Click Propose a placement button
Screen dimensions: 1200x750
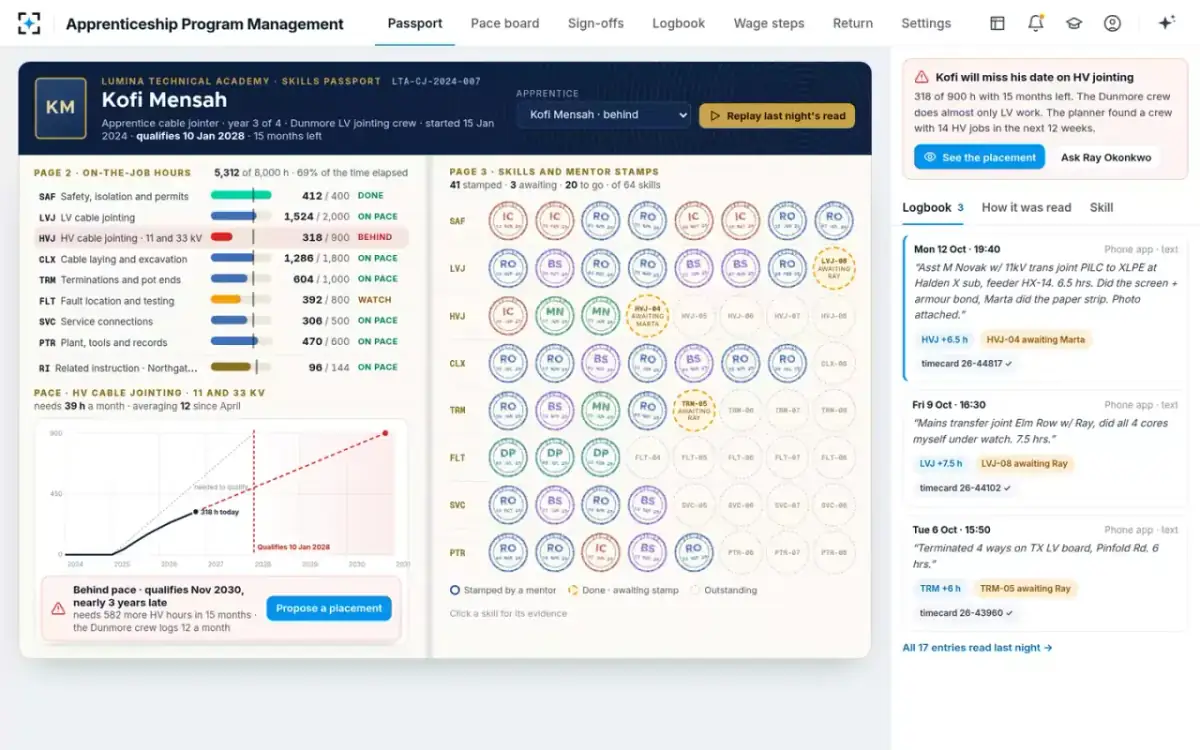329,608
